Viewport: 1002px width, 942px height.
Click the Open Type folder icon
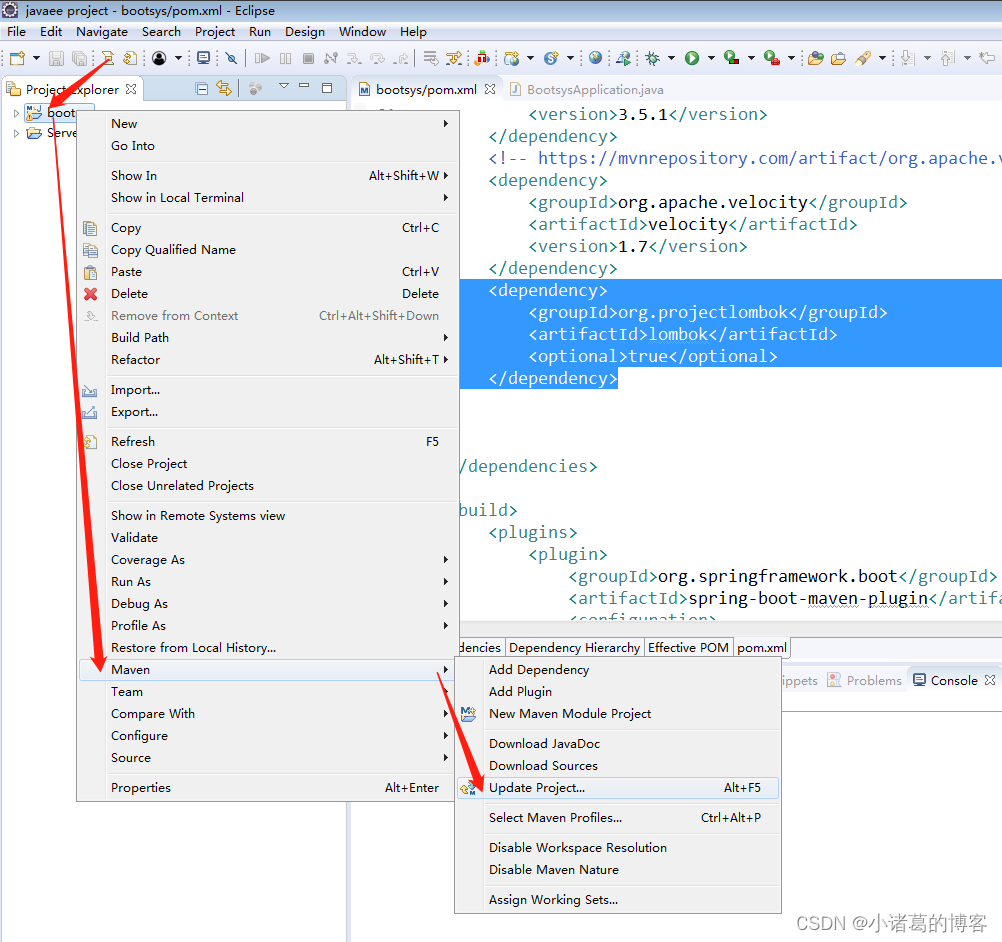pyautogui.click(x=815, y=58)
